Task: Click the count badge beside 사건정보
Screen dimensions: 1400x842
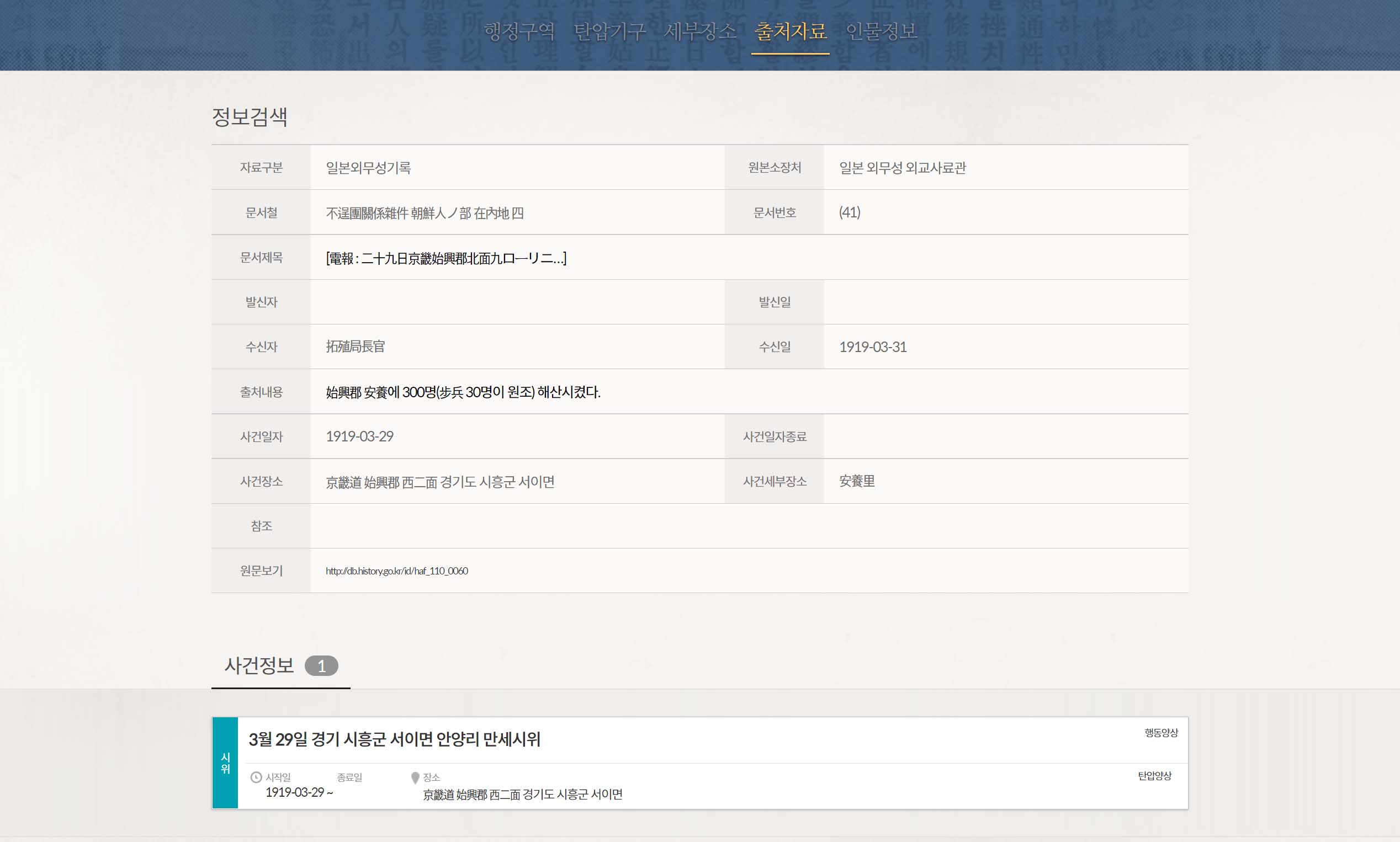Action: tap(321, 666)
